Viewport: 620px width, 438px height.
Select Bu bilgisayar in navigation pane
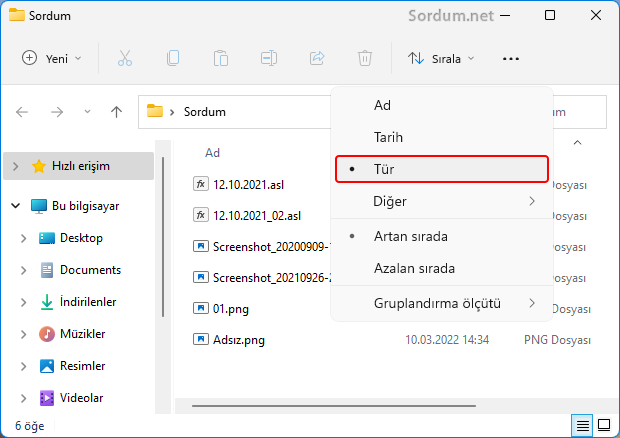point(85,206)
